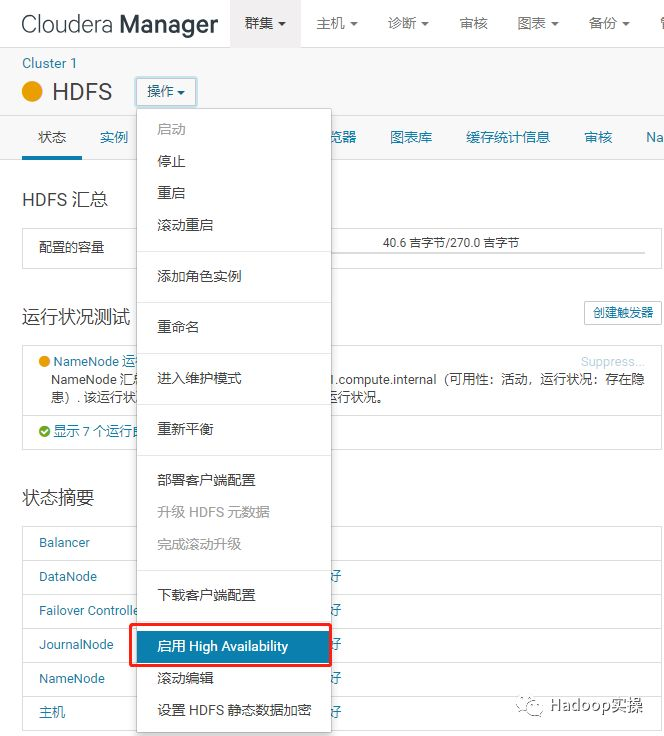The height and width of the screenshot is (736, 664).
Task: Open the 图表 navigation dropdown
Action: pos(538,23)
